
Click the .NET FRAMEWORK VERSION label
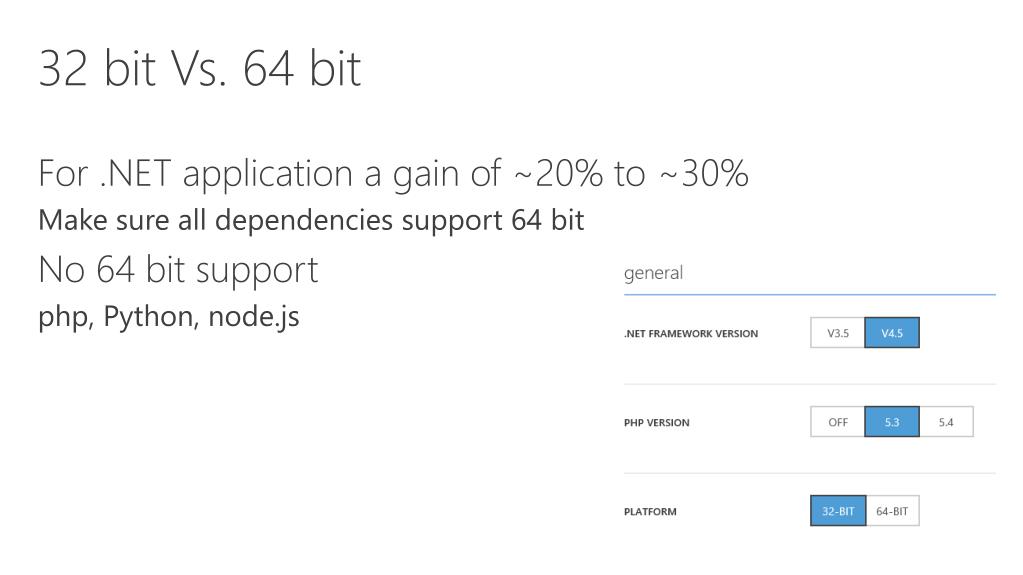(691, 334)
